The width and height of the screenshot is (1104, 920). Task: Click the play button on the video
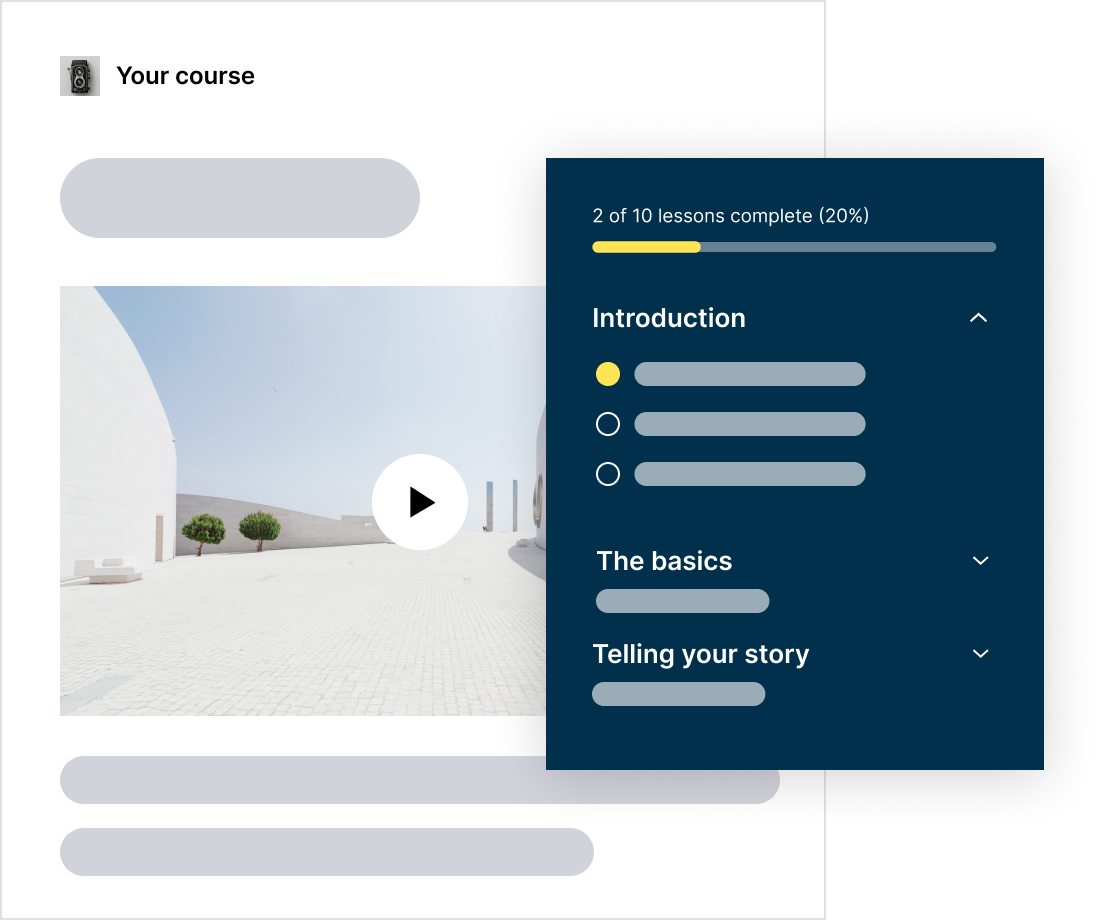(420, 502)
